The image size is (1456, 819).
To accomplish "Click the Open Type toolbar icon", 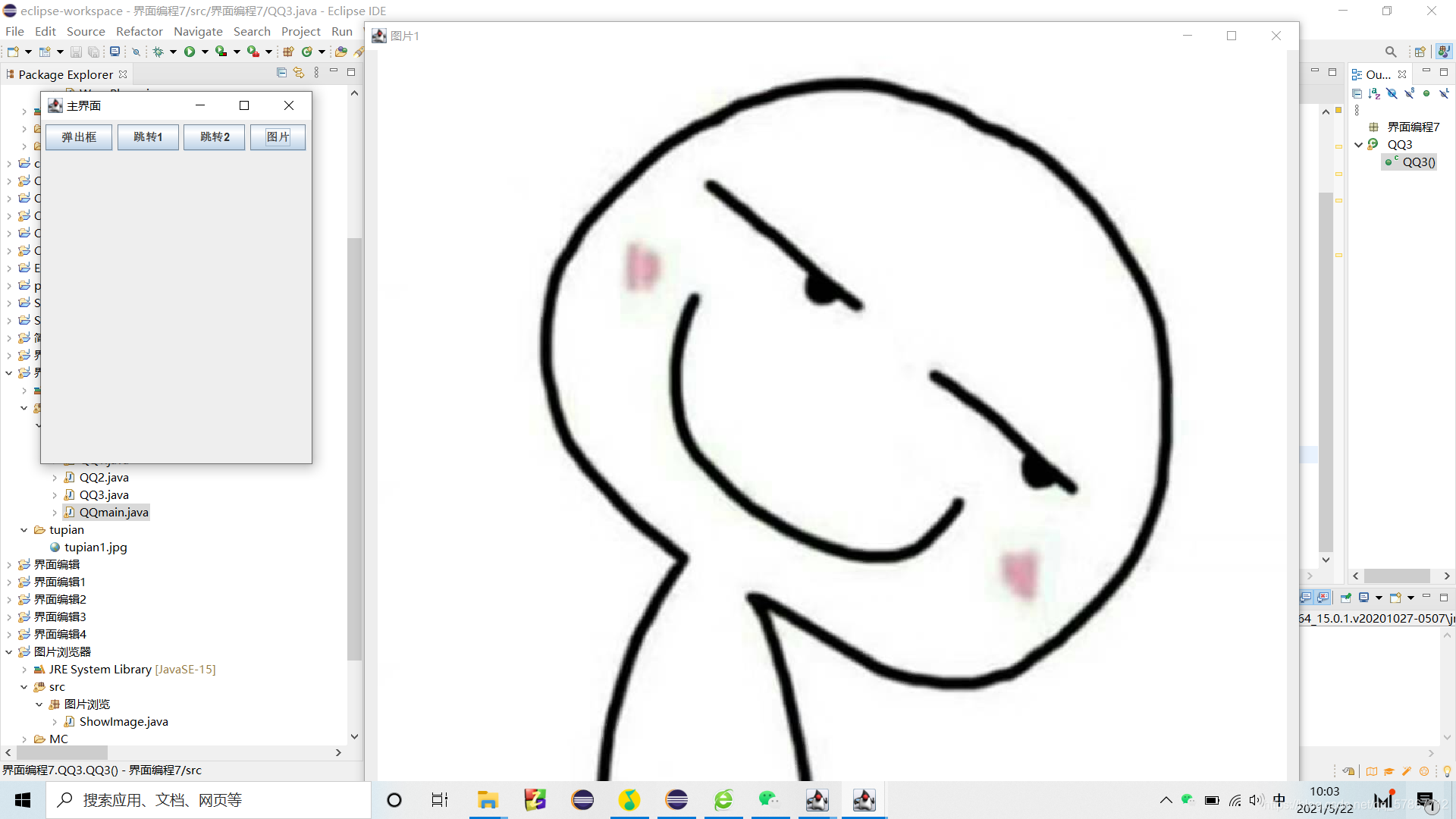I will [x=341, y=52].
